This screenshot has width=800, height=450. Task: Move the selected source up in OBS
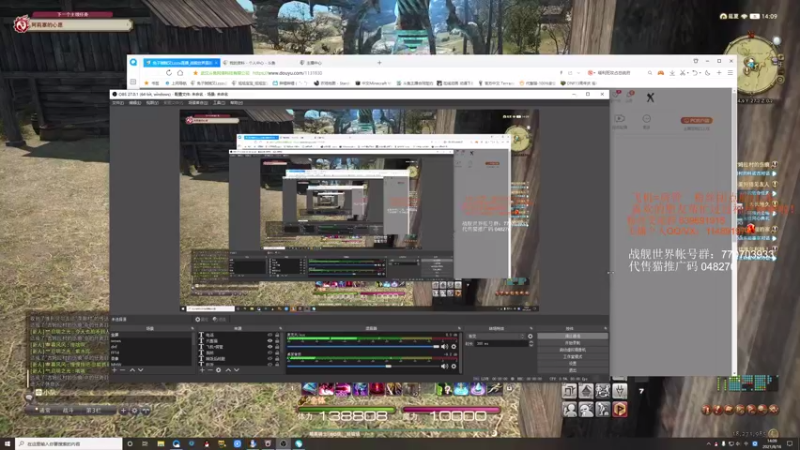[x=228, y=370]
